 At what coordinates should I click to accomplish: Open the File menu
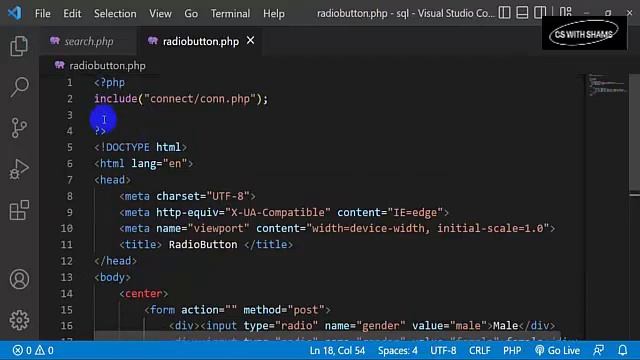click(42, 13)
